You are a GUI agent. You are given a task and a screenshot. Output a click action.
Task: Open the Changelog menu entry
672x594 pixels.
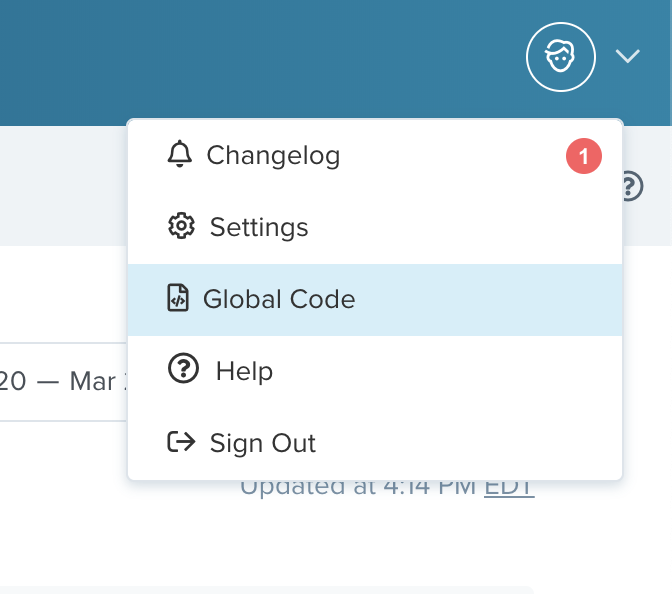273,156
